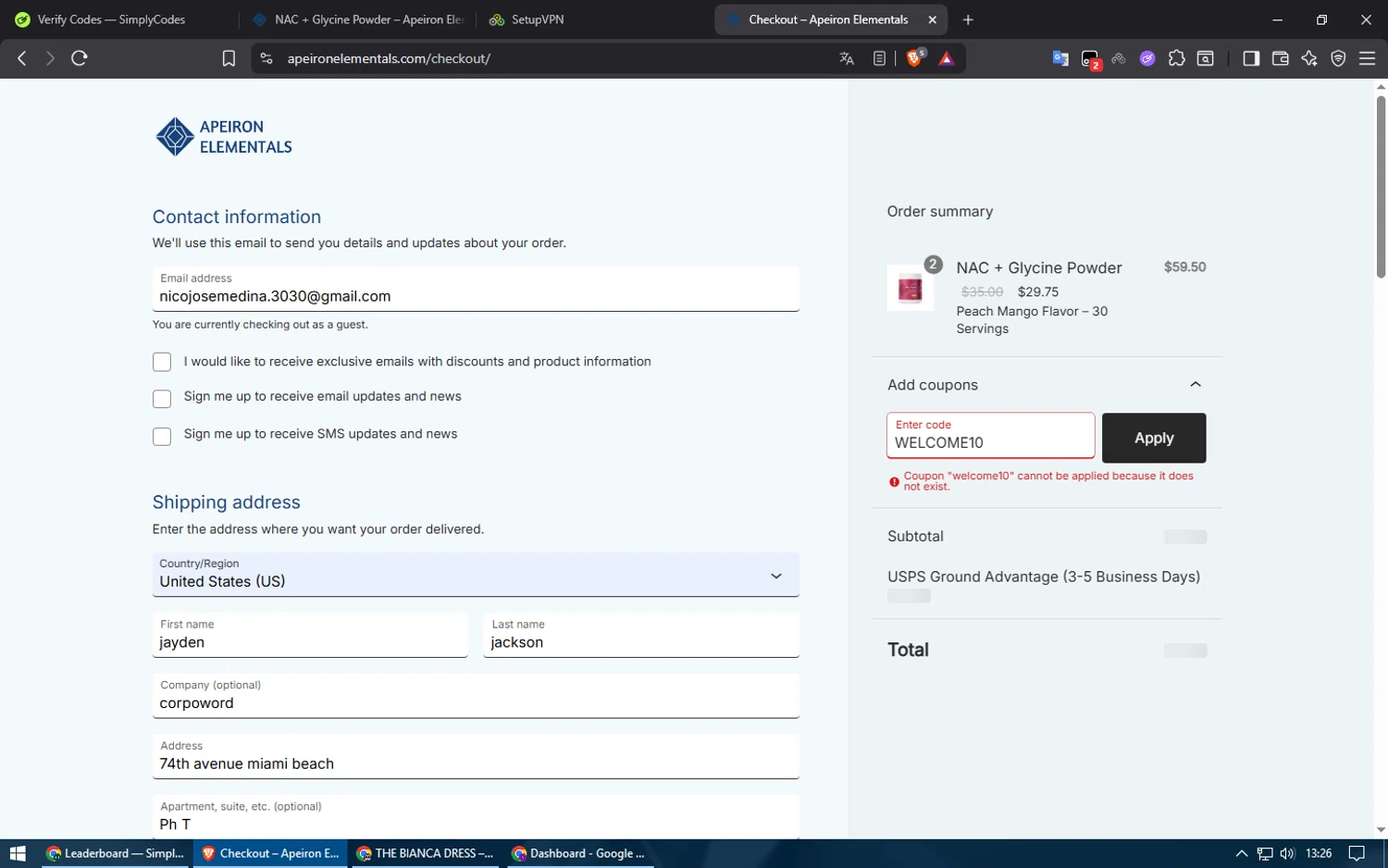Open Leaderboard — SimplyCodes taskbar window
Viewport: 1388px width, 868px height.
(x=116, y=853)
